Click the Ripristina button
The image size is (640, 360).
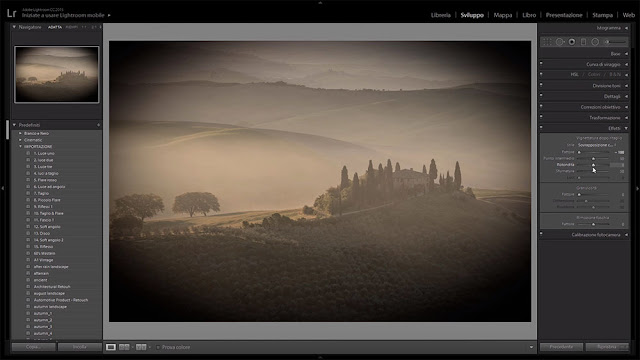point(607,347)
